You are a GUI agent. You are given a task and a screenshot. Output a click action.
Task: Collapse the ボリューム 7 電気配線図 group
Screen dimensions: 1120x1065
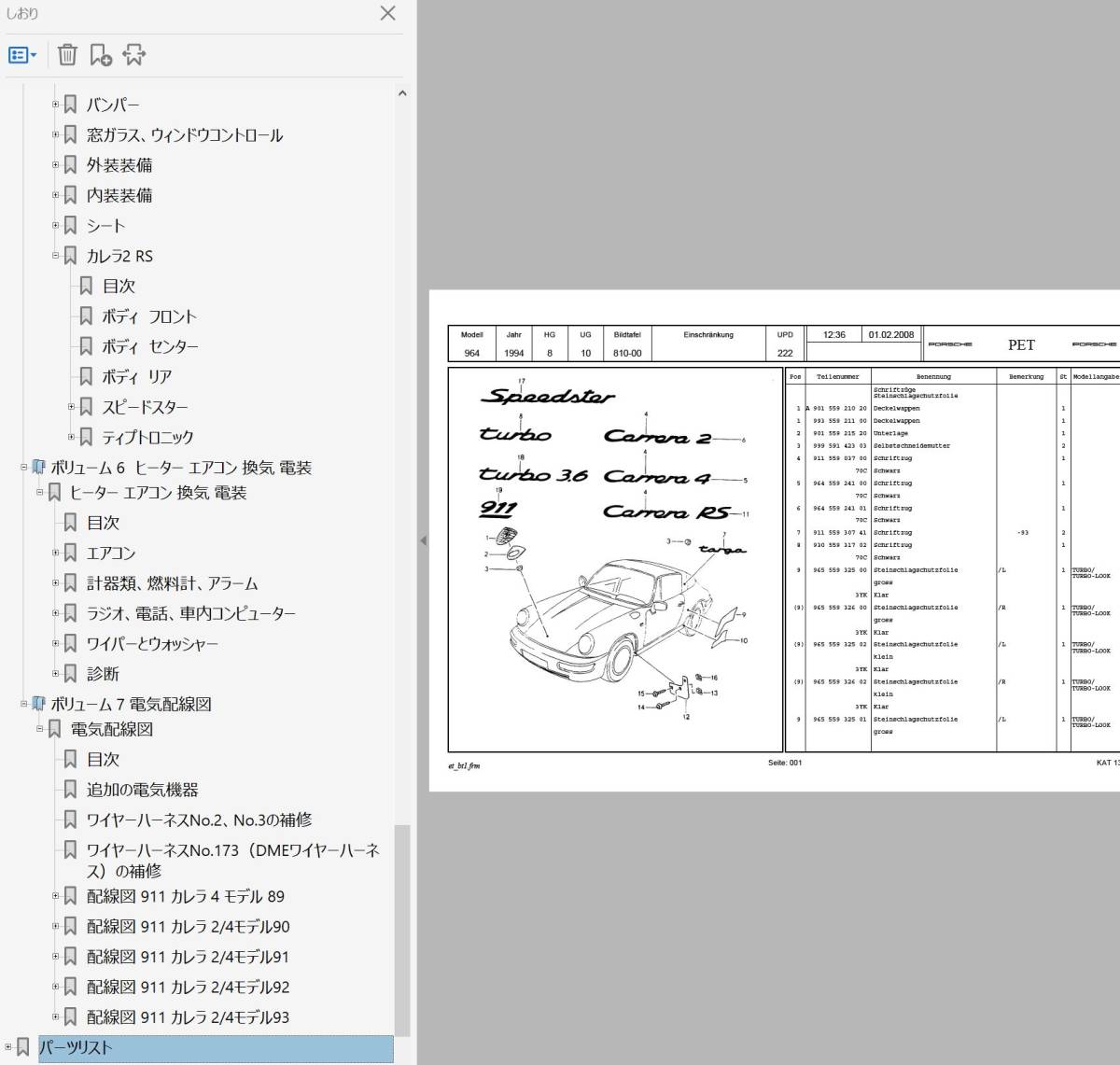[24, 704]
